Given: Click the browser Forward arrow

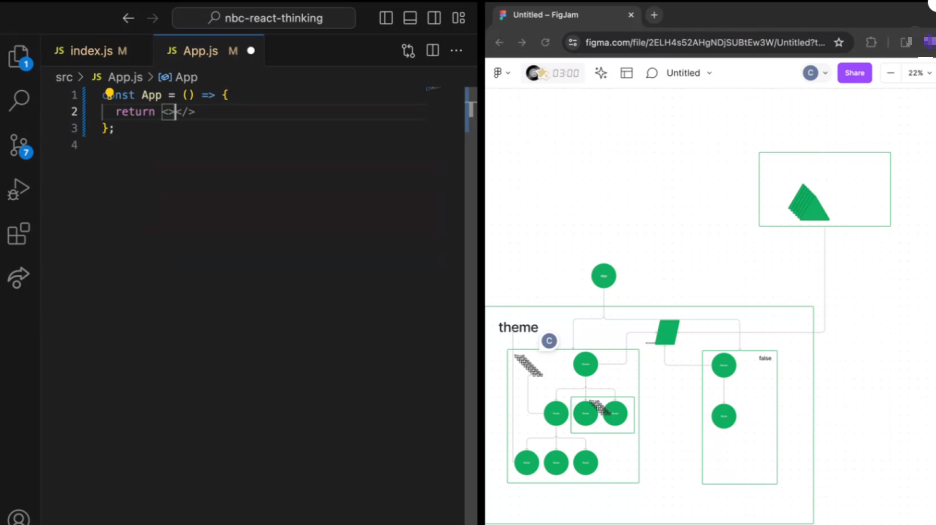Looking at the screenshot, I should 522,42.
